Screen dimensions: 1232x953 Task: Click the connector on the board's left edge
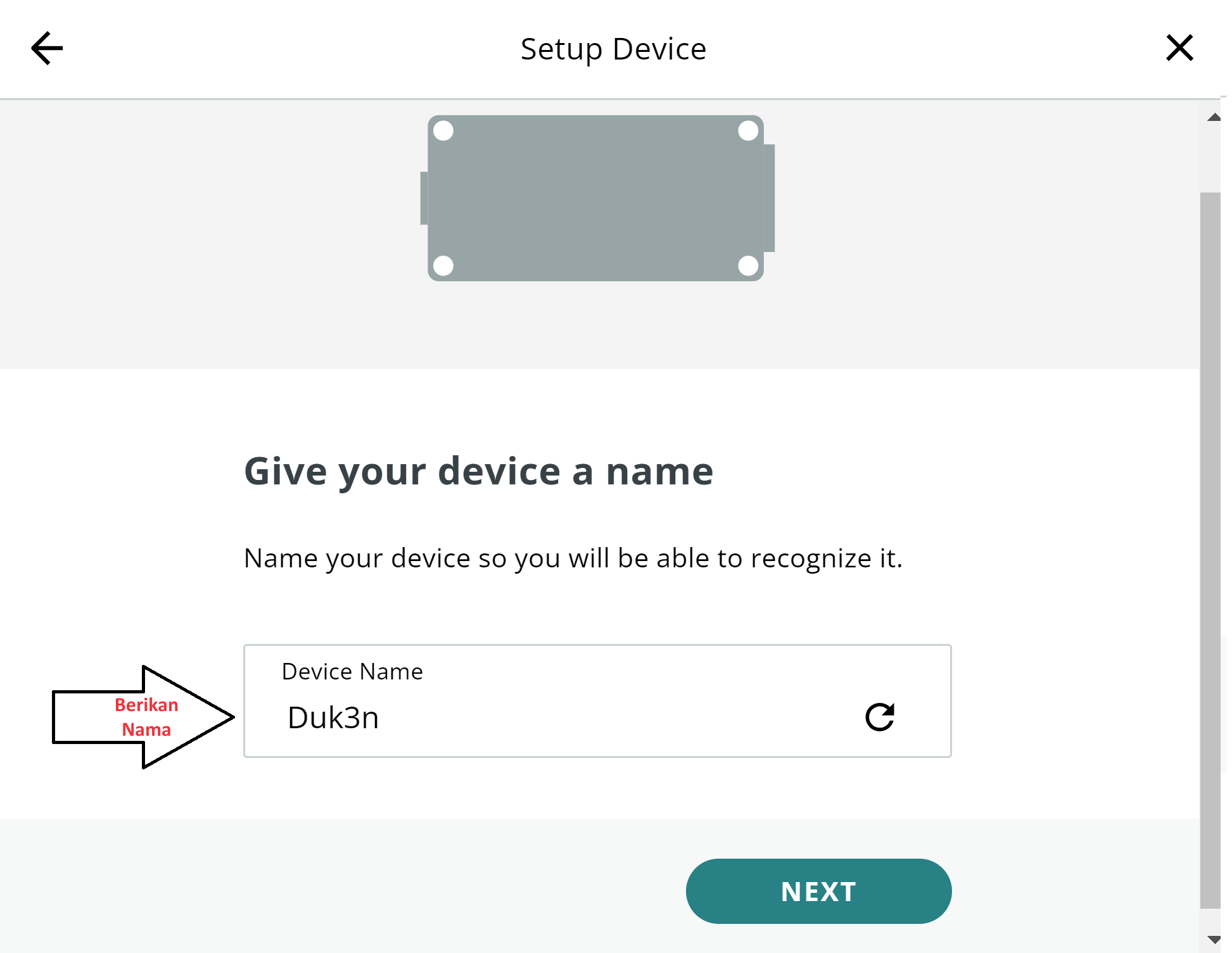(424, 198)
